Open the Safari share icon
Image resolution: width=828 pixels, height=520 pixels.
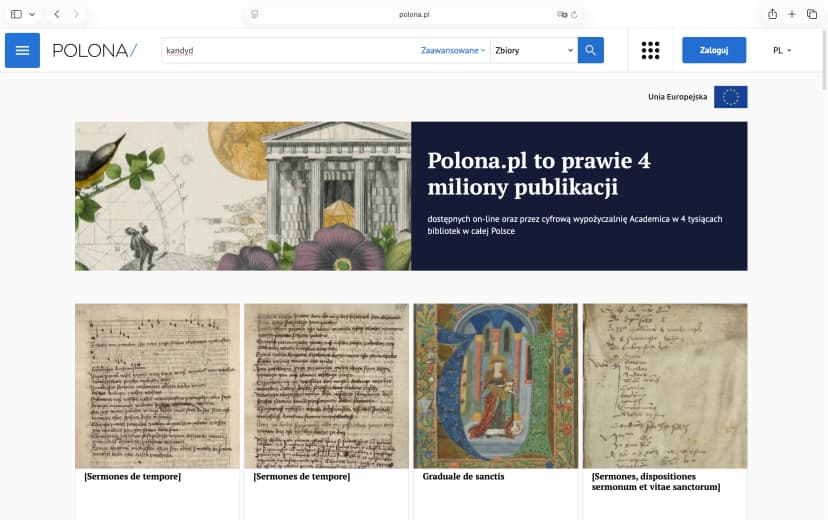coord(772,14)
